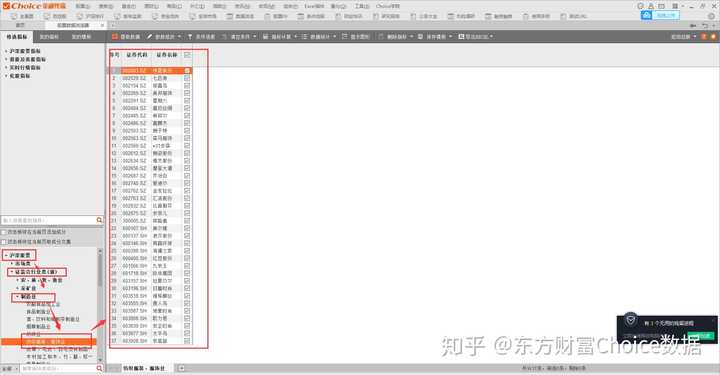Open the Excel插件 menu
Image resolution: width=720 pixels, height=375 pixels.
314,6
